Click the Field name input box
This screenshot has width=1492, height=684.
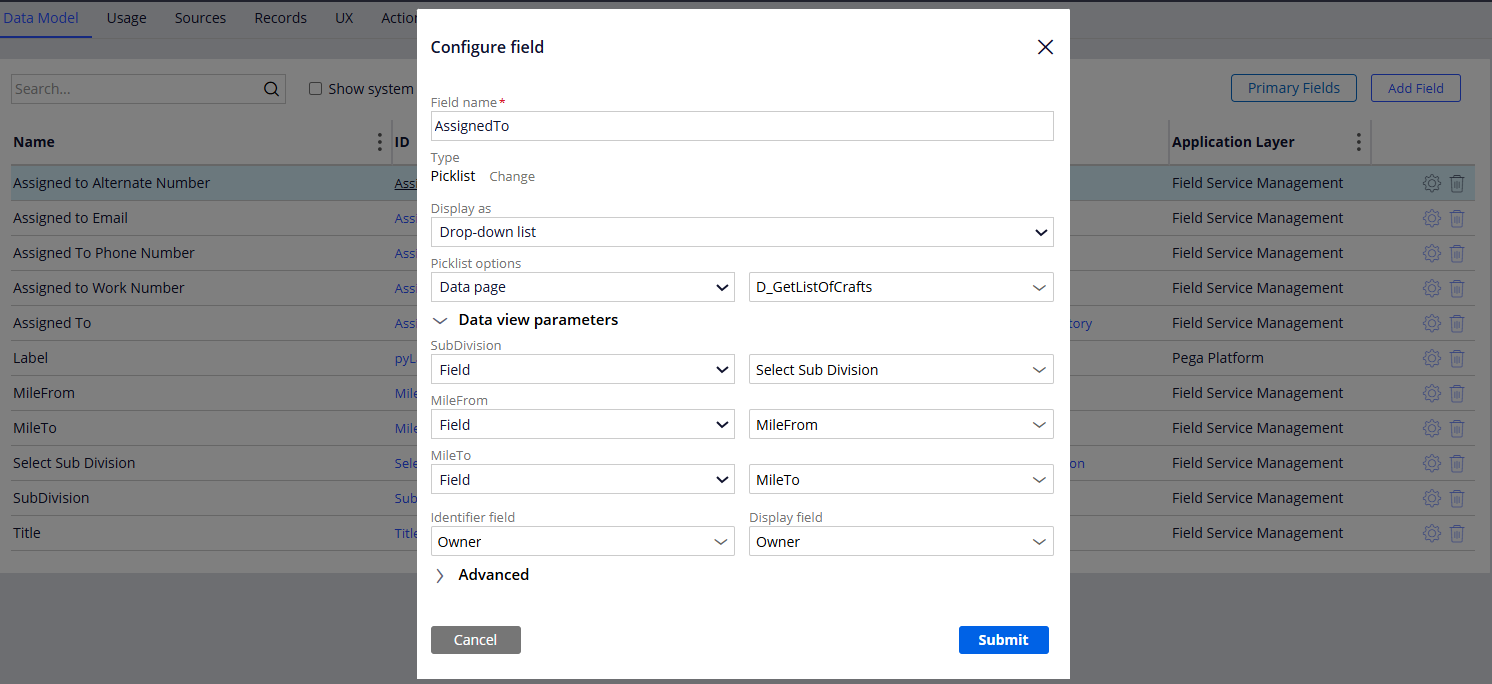(741, 126)
